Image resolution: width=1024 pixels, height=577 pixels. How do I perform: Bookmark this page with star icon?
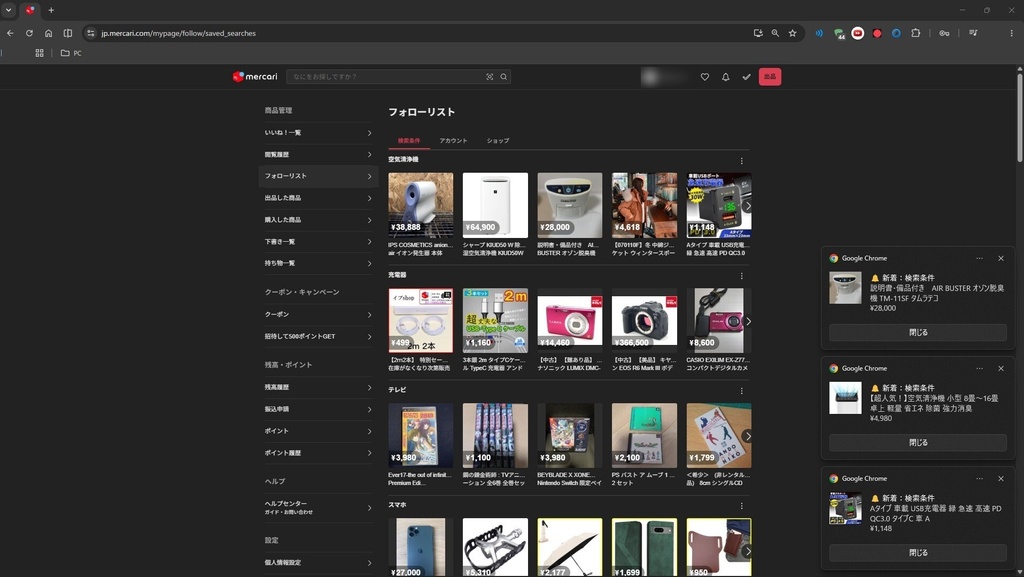click(792, 33)
